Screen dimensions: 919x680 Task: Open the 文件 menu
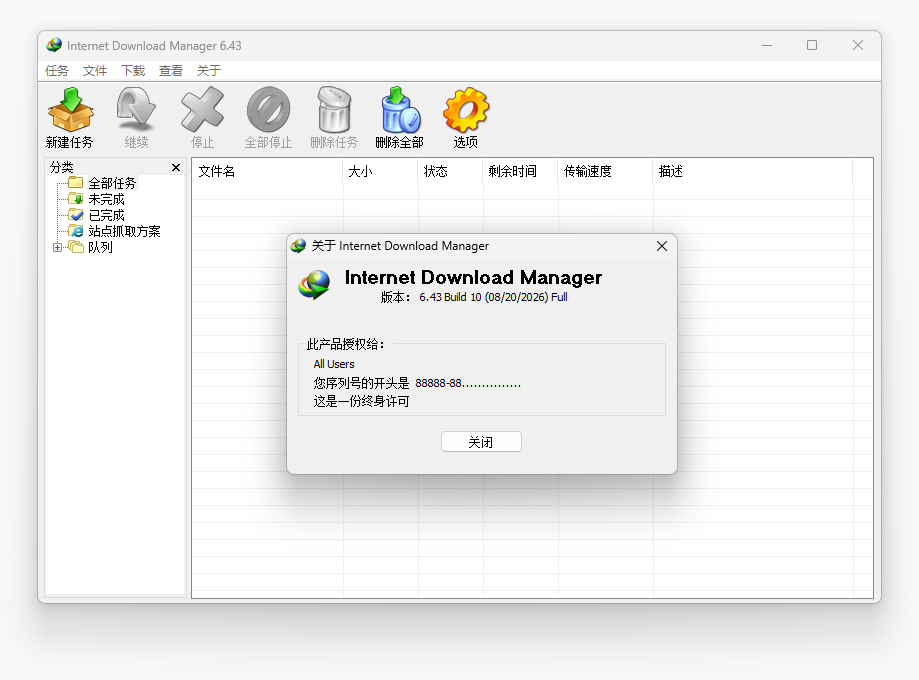pyautogui.click(x=95, y=71)
